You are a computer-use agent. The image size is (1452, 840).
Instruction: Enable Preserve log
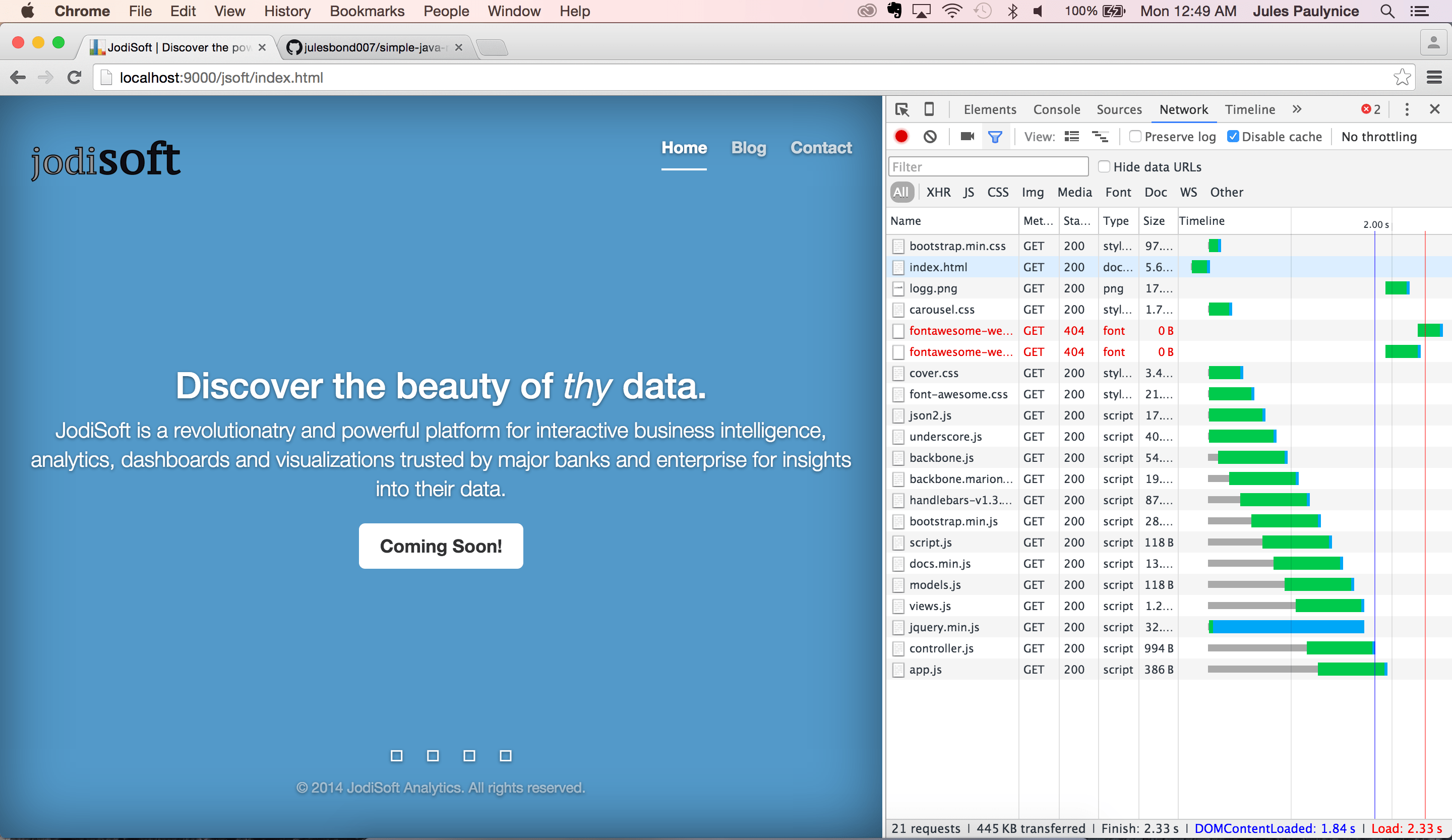click(x=1135, y=137)
